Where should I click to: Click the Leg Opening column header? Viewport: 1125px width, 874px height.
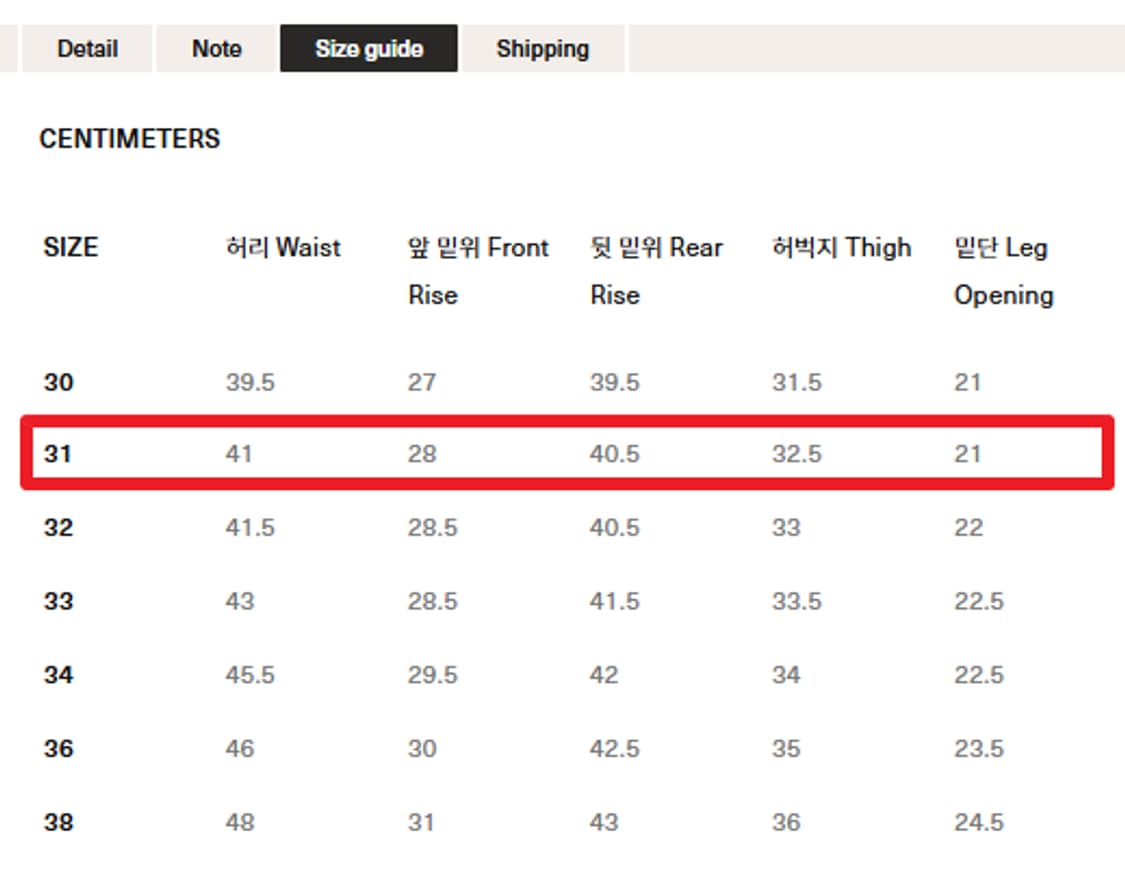pos(1004,271)
